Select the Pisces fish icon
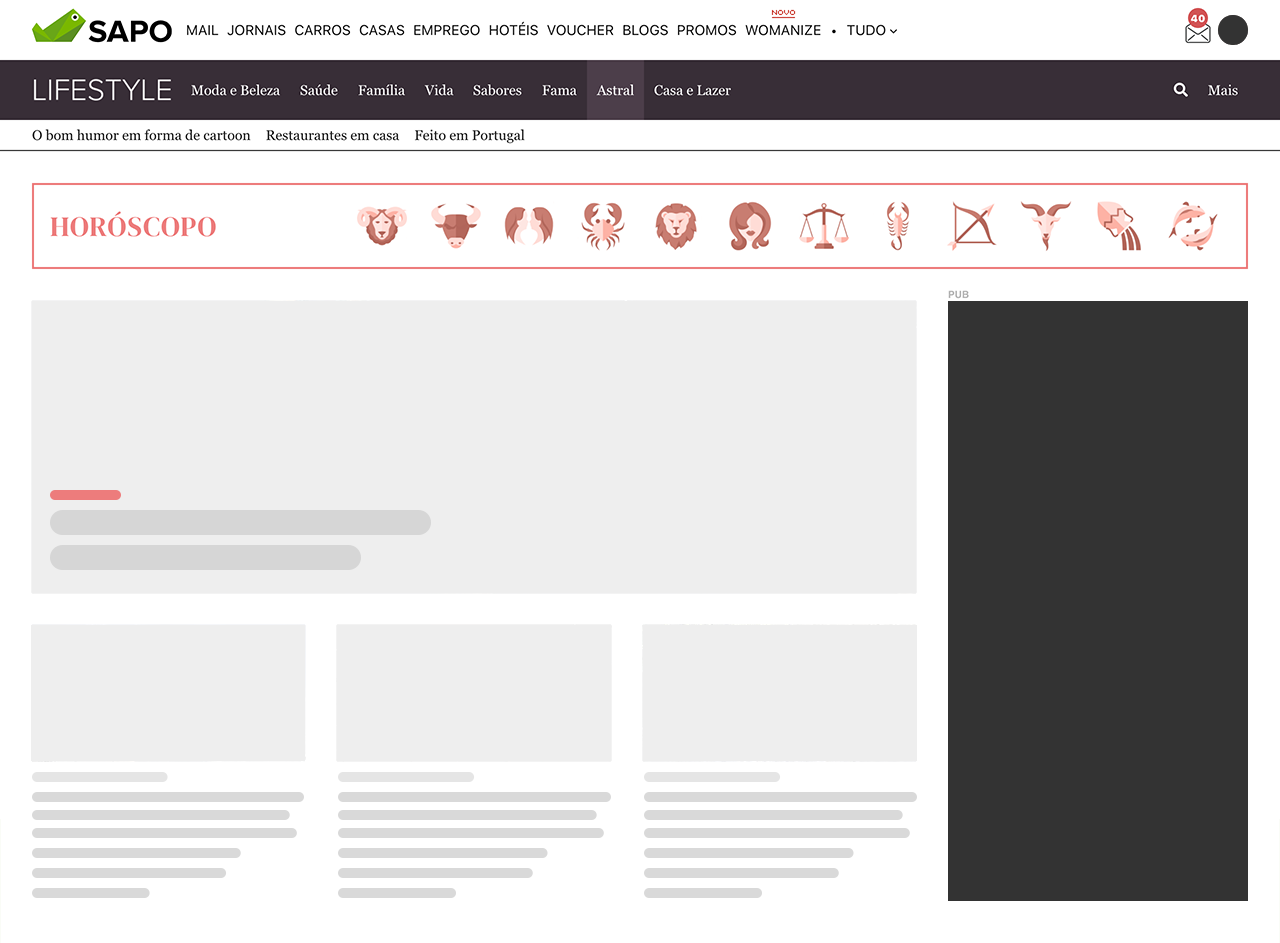 (x=1191, y=226)
